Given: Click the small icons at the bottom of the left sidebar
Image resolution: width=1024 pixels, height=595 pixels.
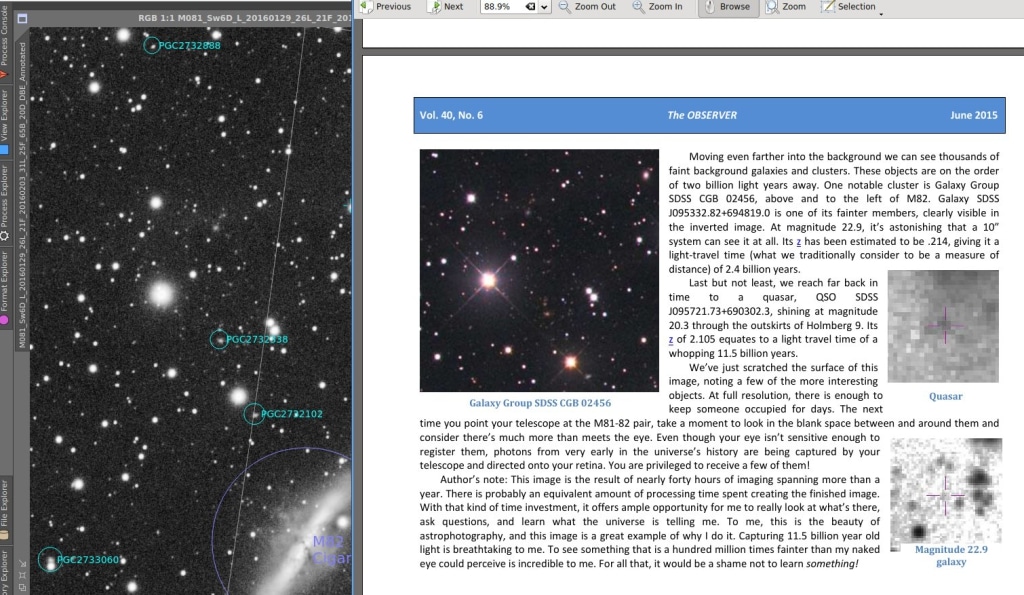Looking at the screenshot, I should (23, 574).
